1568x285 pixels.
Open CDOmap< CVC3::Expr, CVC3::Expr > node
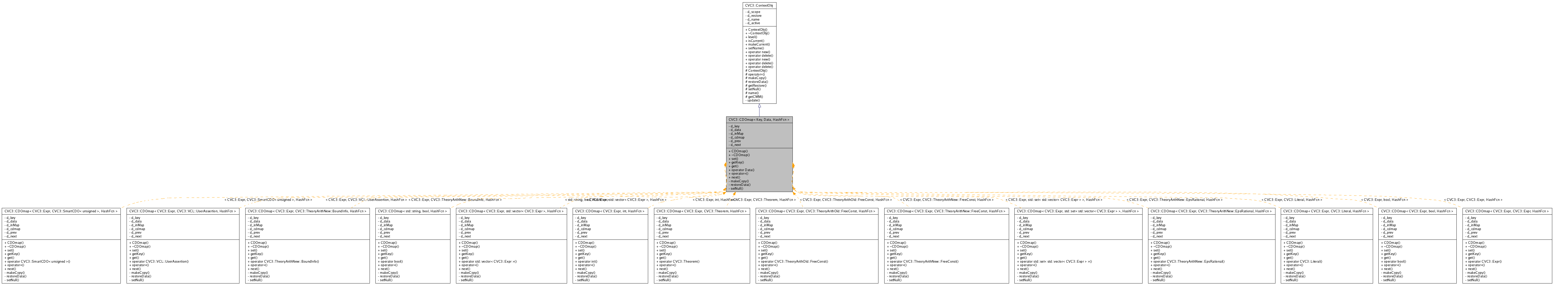pyautogui.click(x=1507, y=211)
